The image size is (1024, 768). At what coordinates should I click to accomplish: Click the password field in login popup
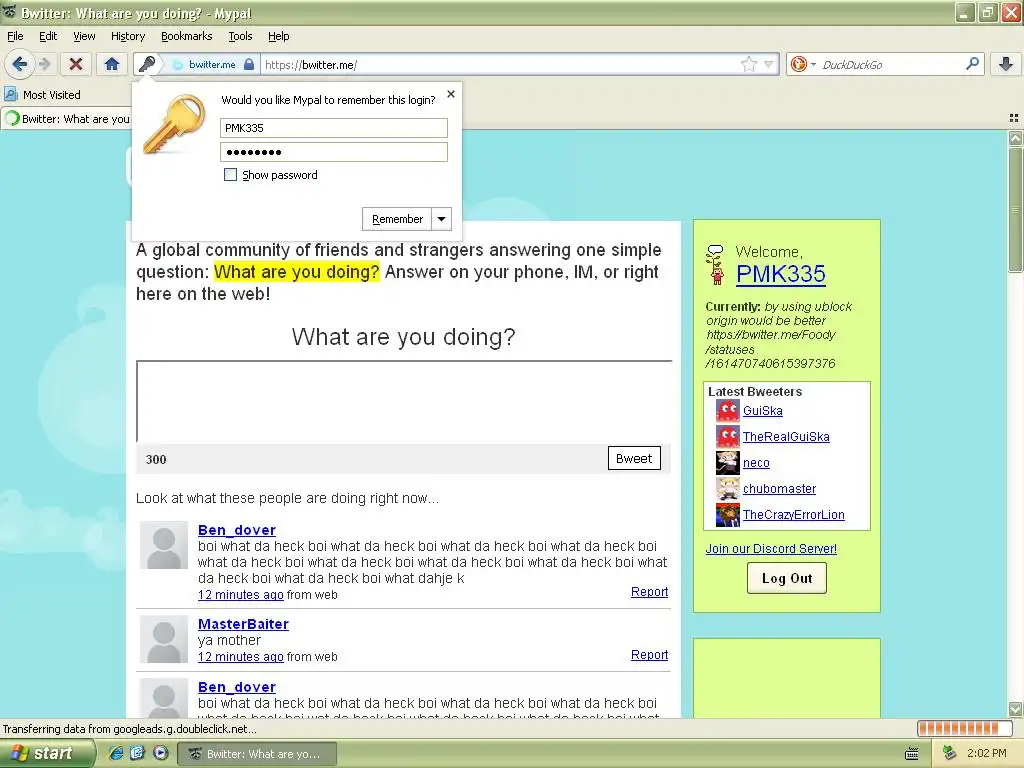pyautogui.click(x=334, y=152)
